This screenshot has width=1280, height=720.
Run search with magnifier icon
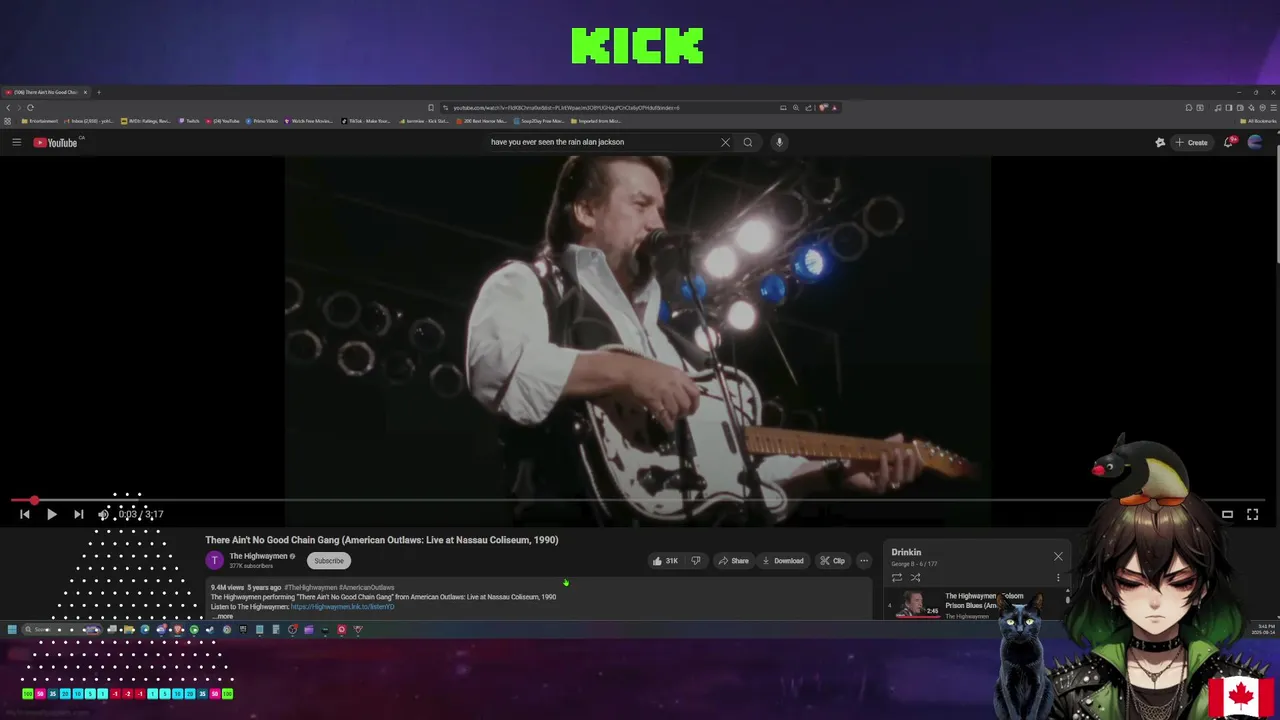[747, 142]
